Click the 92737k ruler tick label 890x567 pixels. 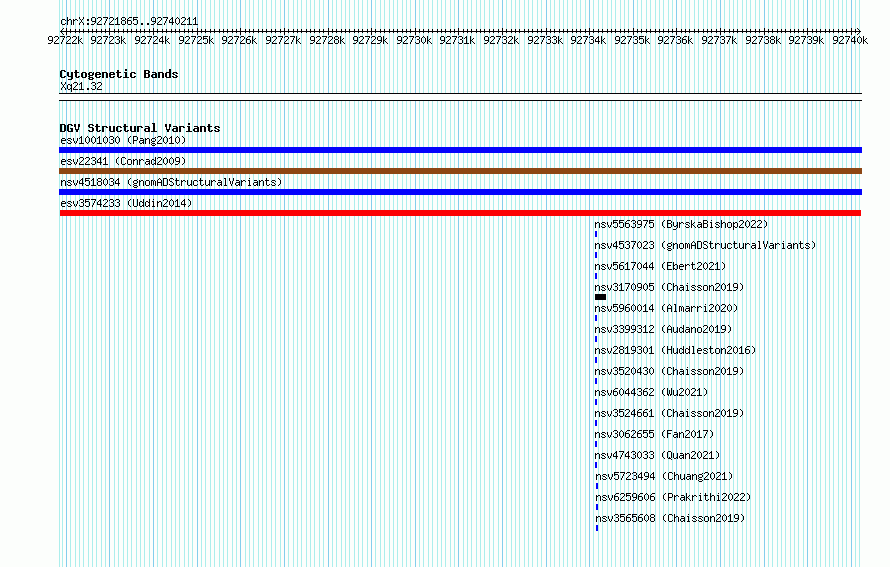719,40
